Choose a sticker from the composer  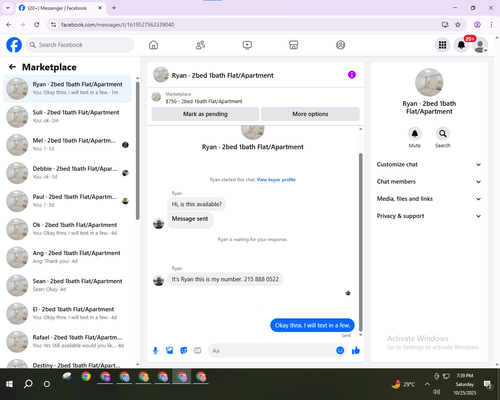[184, 350]
